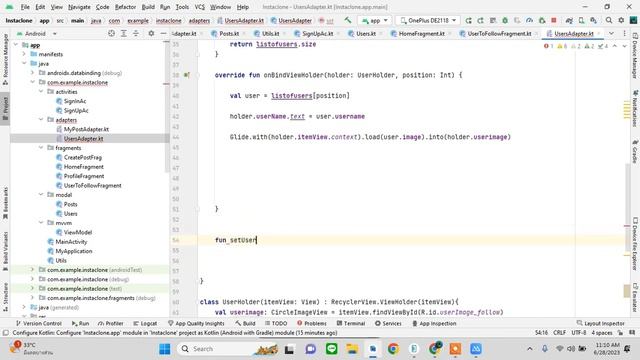Screen dimensions: 640x360
Task: Open the Windows Start menu
Action: [x=165, y=349]
